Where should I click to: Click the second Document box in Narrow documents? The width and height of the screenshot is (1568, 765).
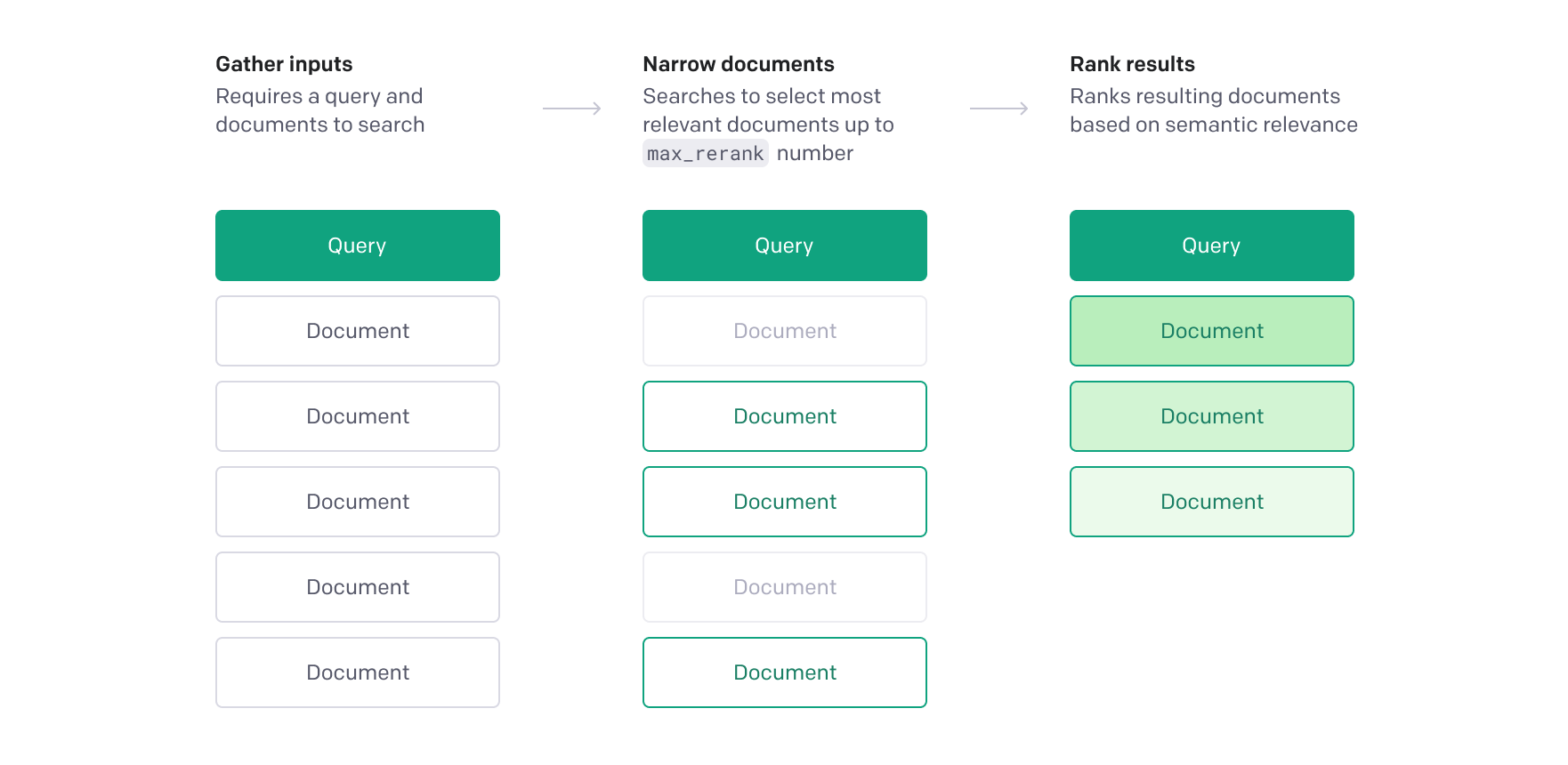point(784,416)
